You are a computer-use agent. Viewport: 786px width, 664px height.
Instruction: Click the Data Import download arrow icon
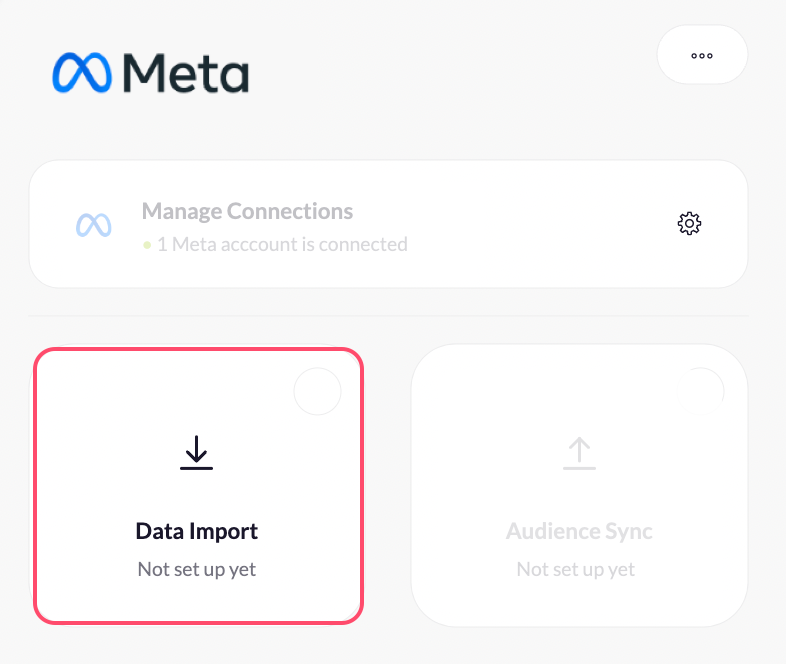pos(196,453)
